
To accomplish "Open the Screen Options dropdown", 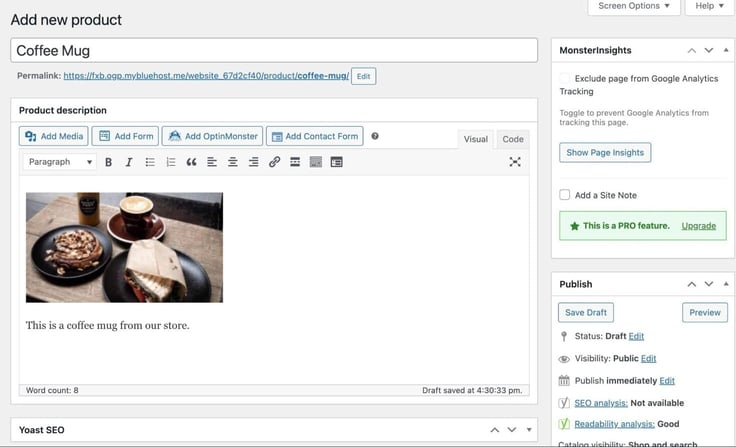I will point(634,6).
